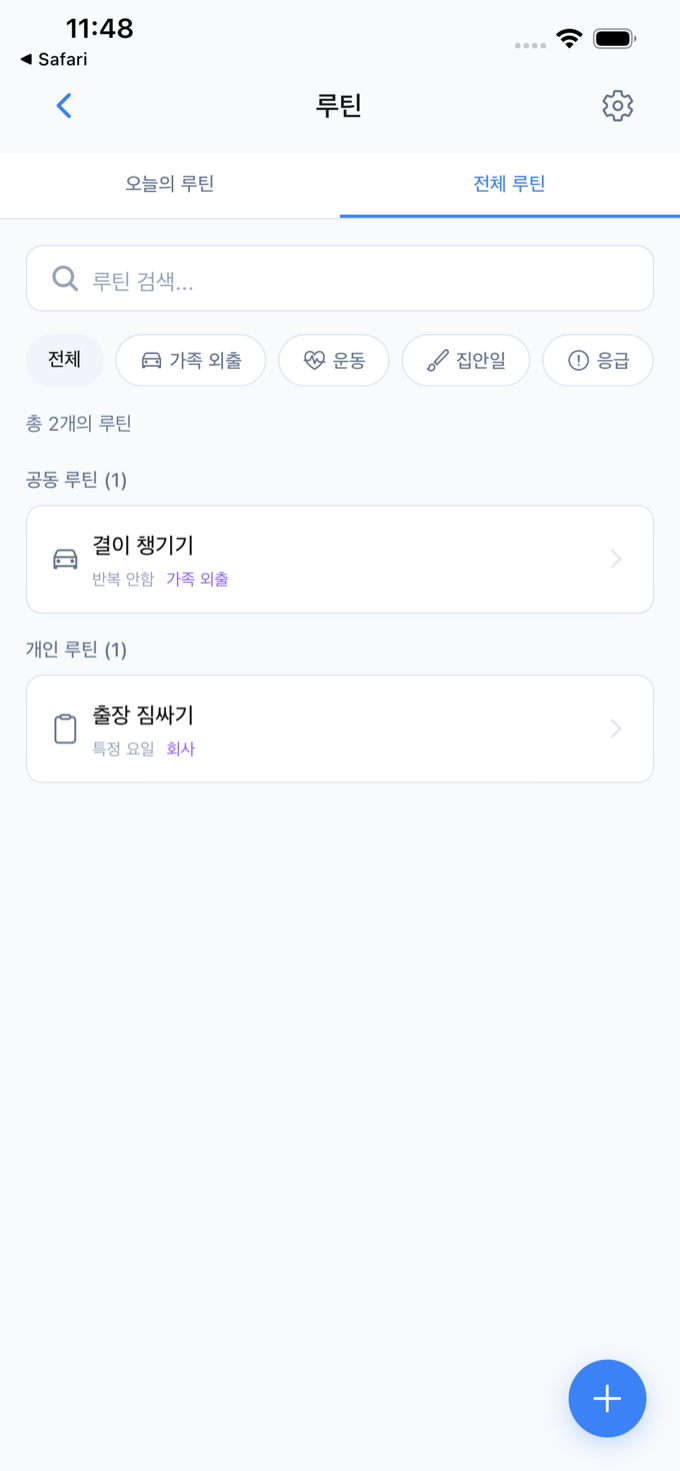This screenshot has height=1471, width=680.
Task: Open the 집안일 filter chip
Action: coord(465,359)
